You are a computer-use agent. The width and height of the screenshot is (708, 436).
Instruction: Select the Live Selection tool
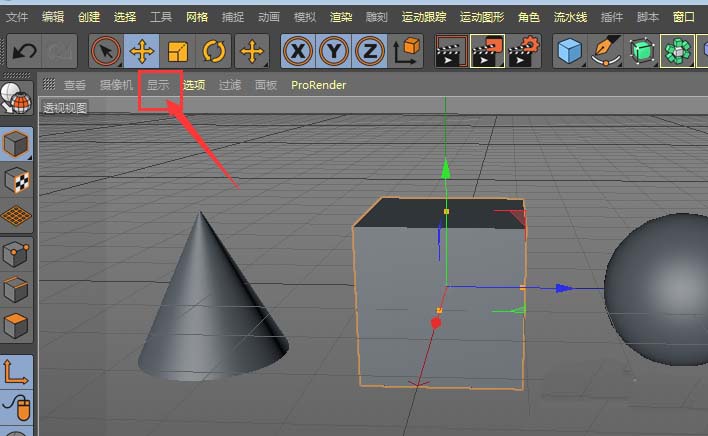(x=106, y=51)
